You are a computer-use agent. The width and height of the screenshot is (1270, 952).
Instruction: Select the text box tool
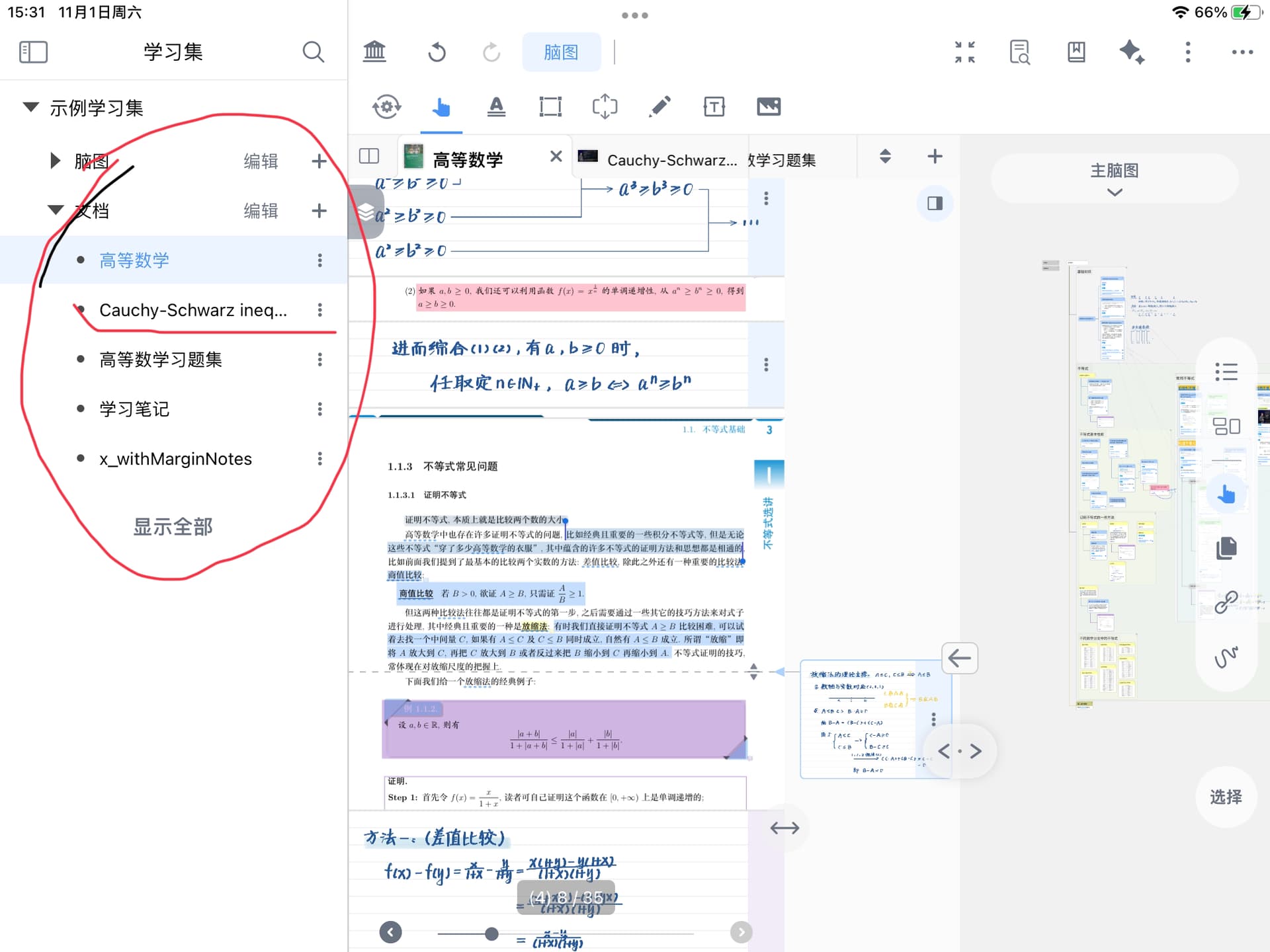[x=714, y=106]
